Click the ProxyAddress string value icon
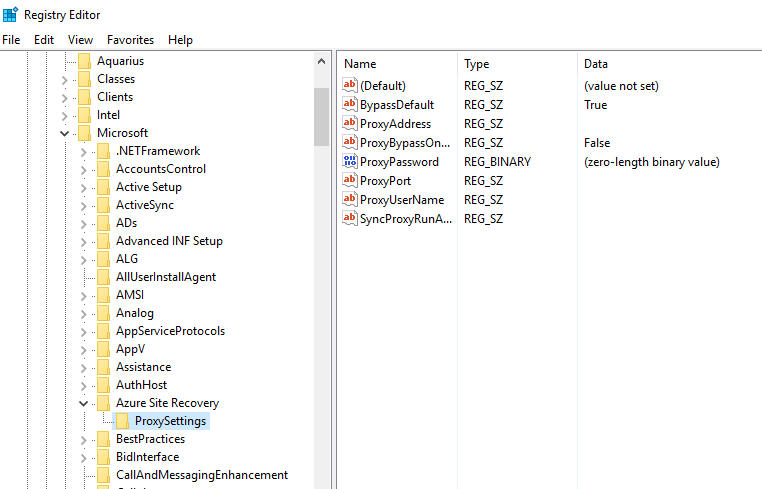The height and width of the screenshot is (489, 762). tap(349, 123)
